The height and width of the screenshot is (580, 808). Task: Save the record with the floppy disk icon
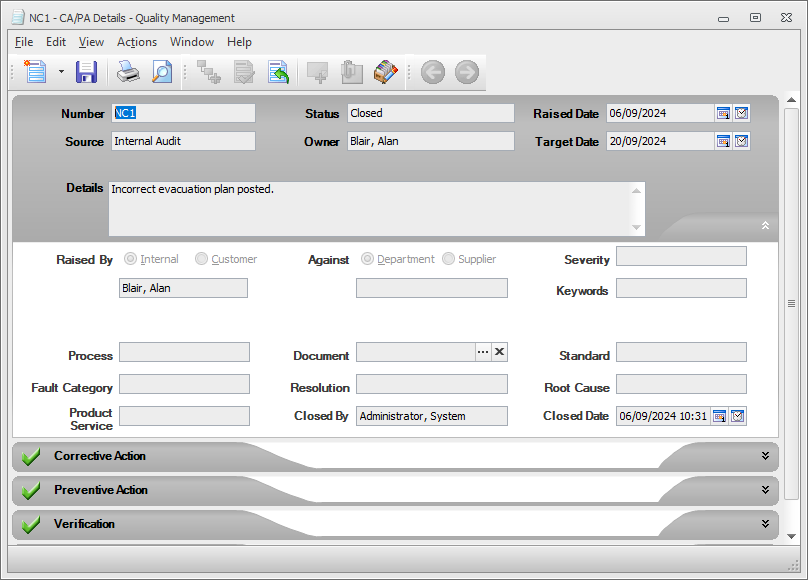[87, 72]
